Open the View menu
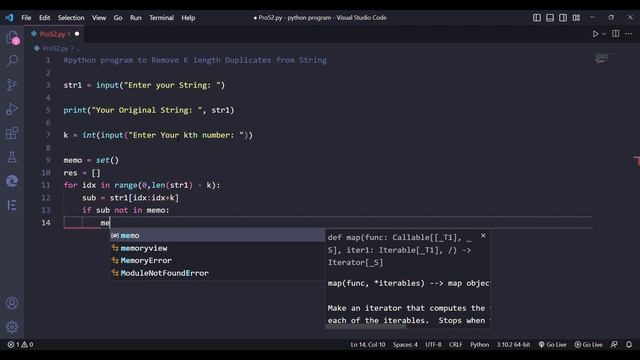Screen dimensions: 640x360 (99, 18)
